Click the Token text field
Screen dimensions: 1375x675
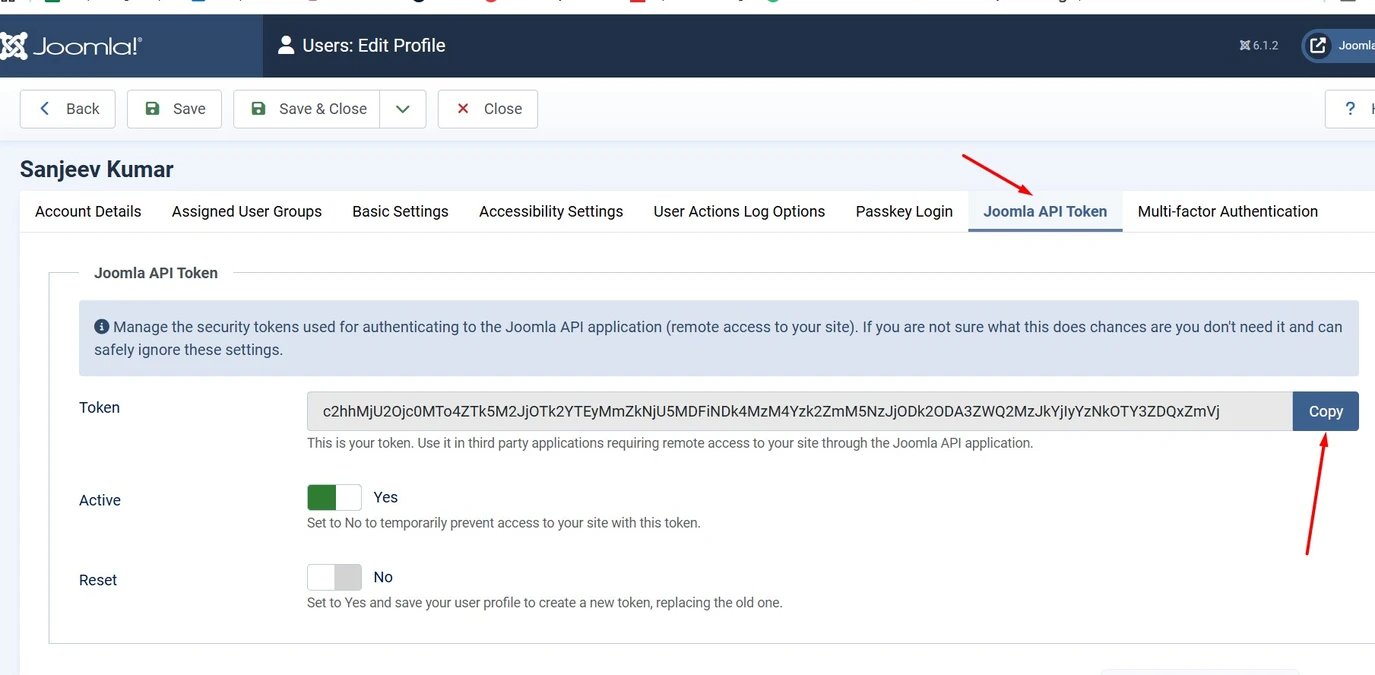tap(800, 411)
